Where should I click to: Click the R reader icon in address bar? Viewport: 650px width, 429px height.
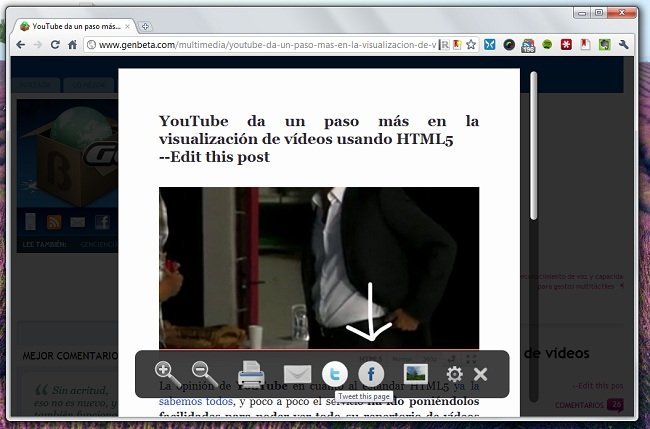click(444, 45)
